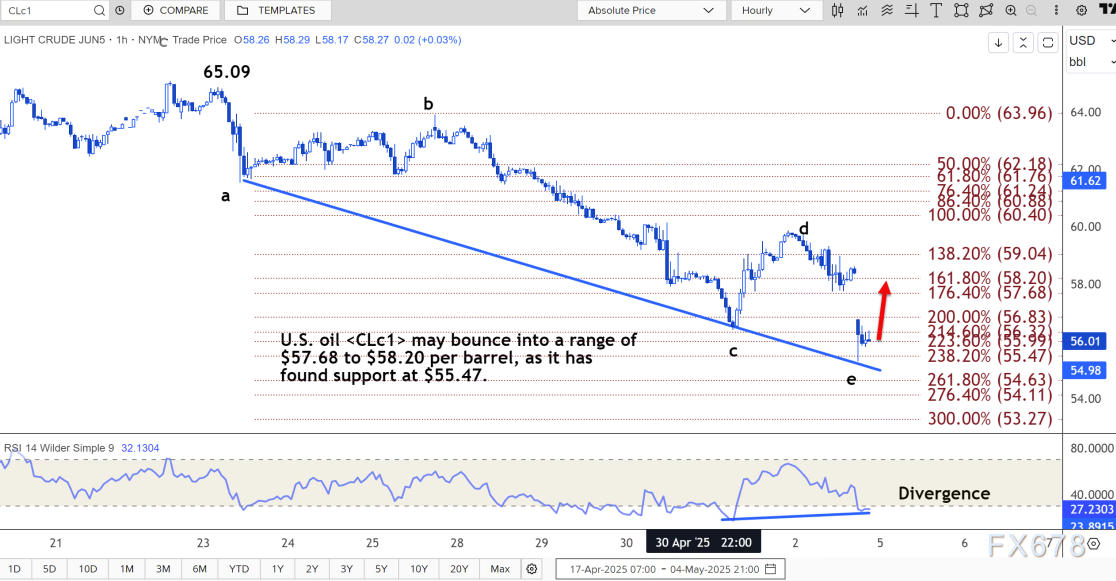Open the TEMPLATES button

click(x=277, y=10)
